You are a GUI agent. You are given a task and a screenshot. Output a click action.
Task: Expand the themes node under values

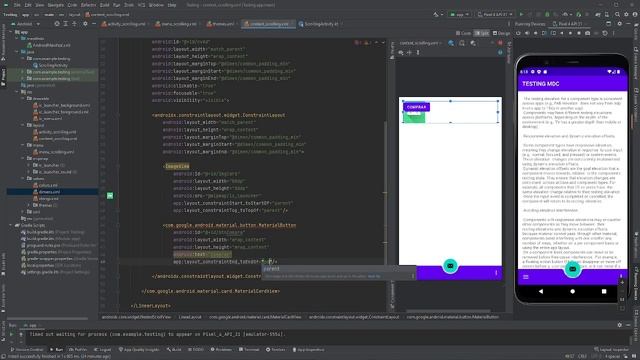click(x=29, y=205)
